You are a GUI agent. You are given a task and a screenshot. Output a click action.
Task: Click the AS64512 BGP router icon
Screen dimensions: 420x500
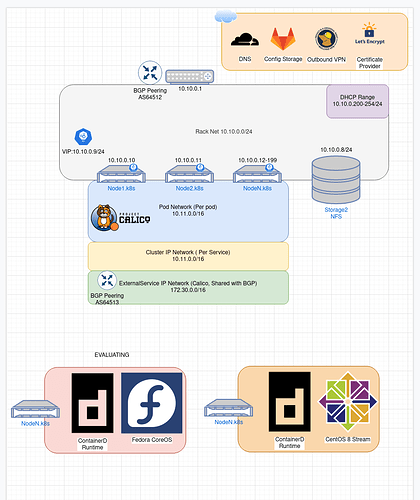150,72
